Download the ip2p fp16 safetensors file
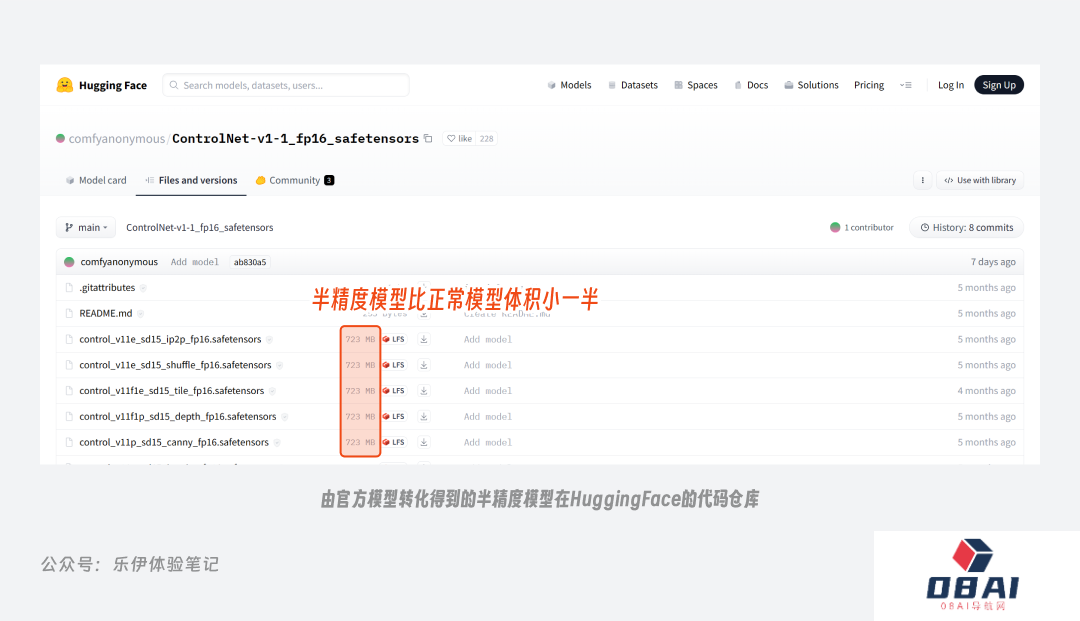 tap(424, 339)
